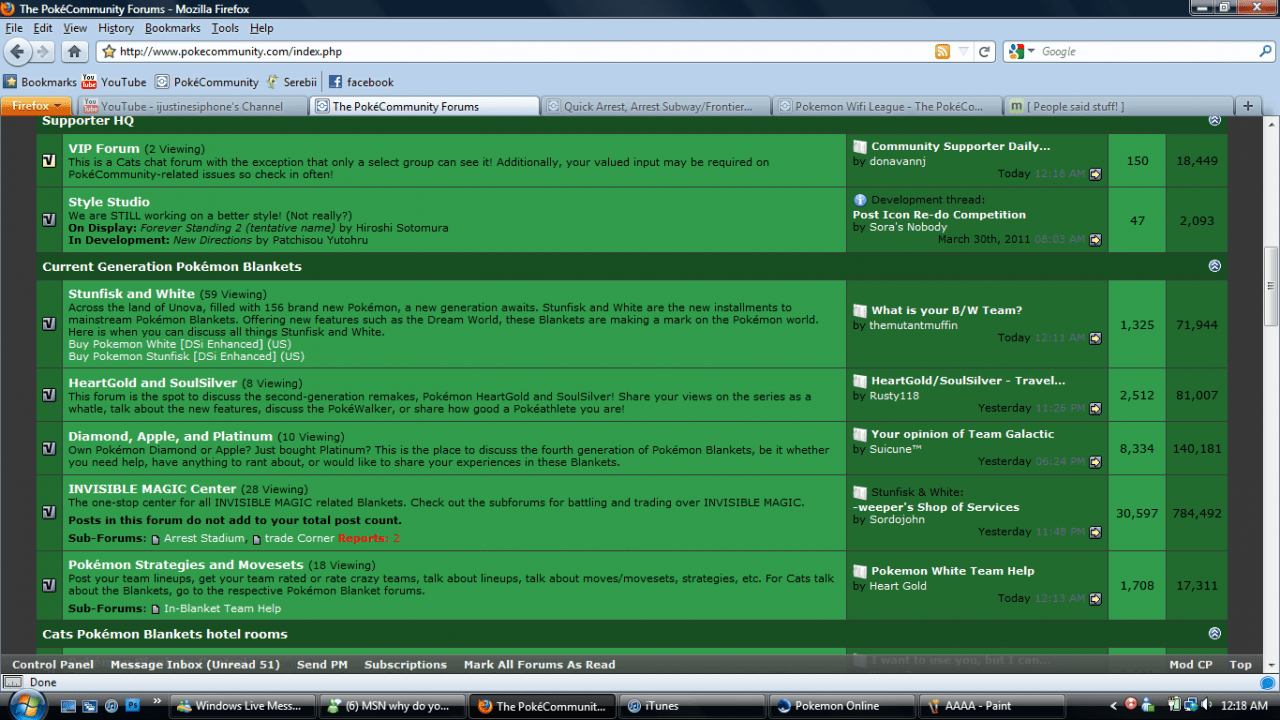Go back with the browser Back arrow
This screenshot has width=1280, height=720.
tap(17, 51)
